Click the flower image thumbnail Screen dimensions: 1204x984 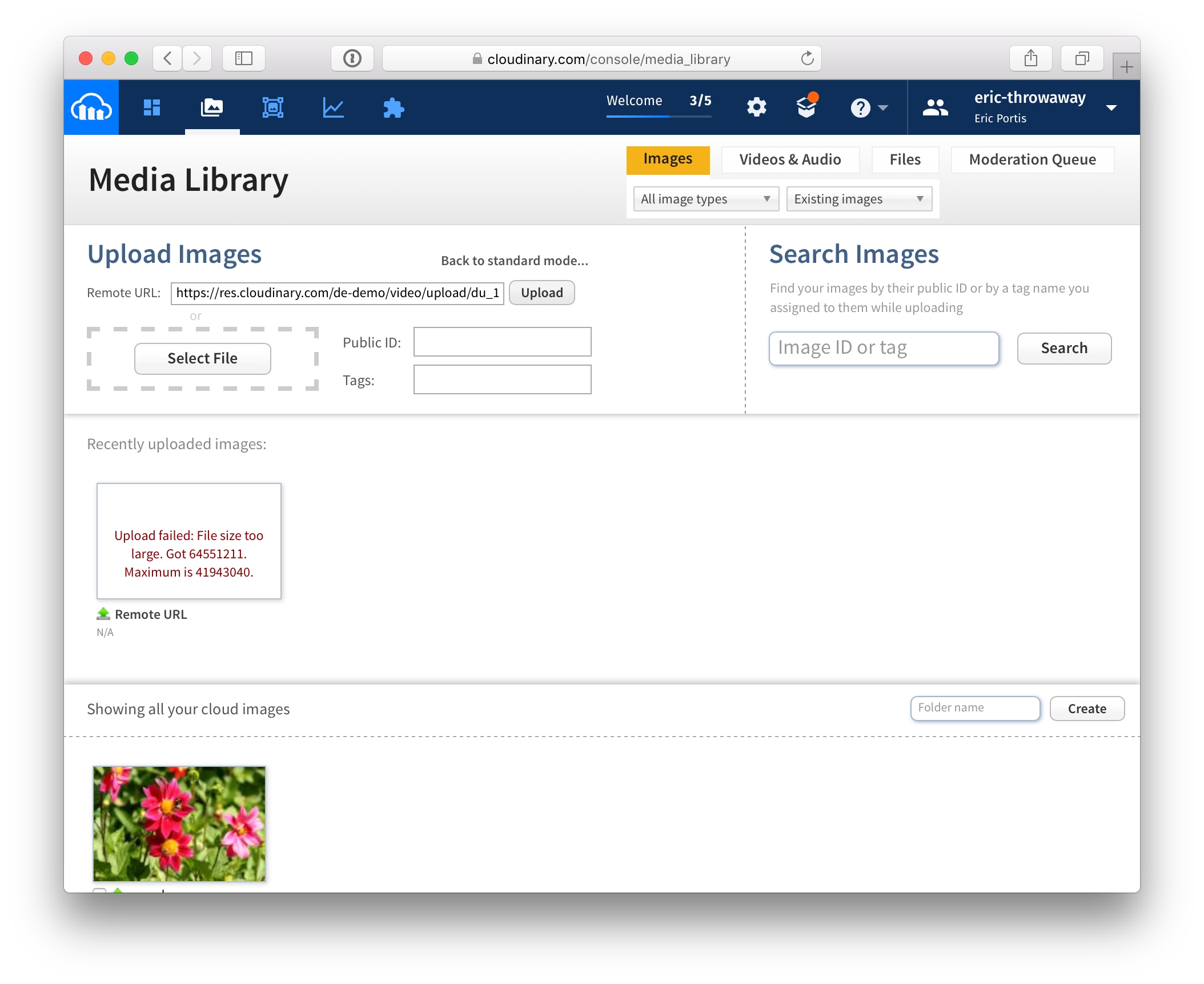coord(179,823)
